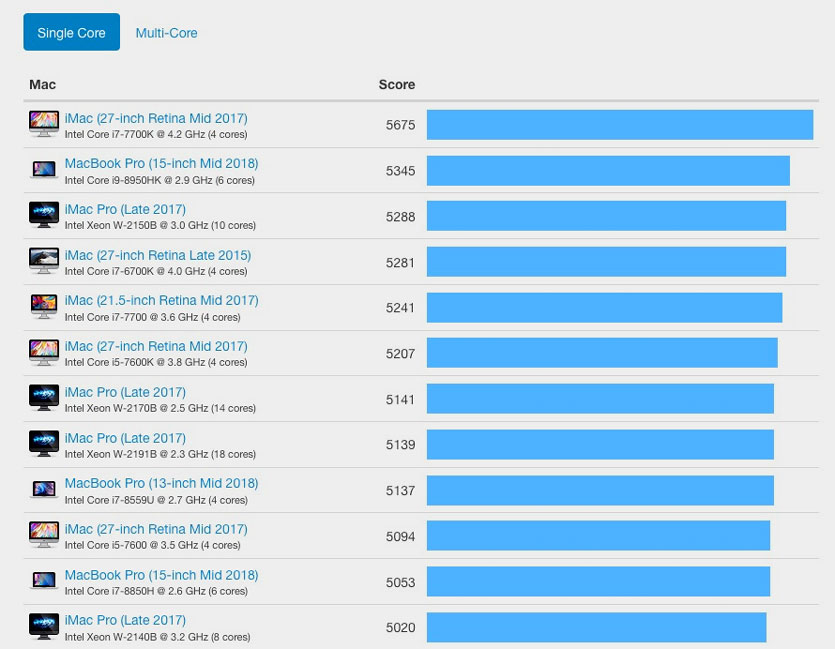Click the iMac icon for the i5-7600K row
Viewport: 835px width, 649px height.
[44, 352]
